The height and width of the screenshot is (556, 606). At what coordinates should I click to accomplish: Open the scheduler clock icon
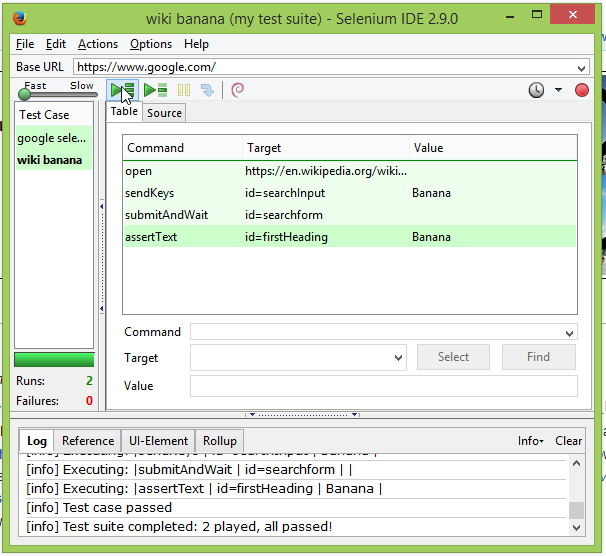pyautogui.click(x=536, y=90)
